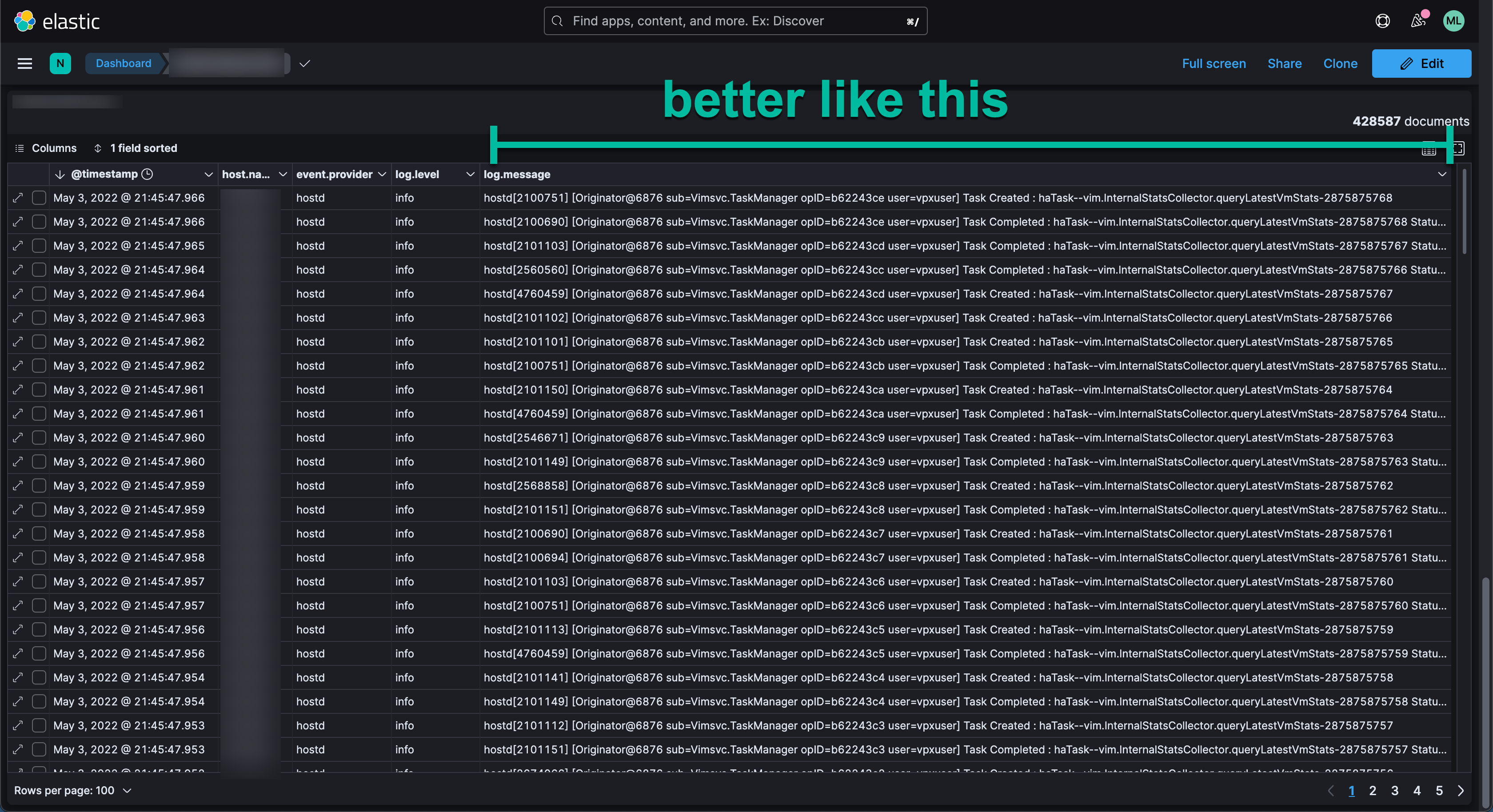Open the main navigation hamburger menu
The height and width of the screenshot is (812, 1493).
[x=24, y=64]
